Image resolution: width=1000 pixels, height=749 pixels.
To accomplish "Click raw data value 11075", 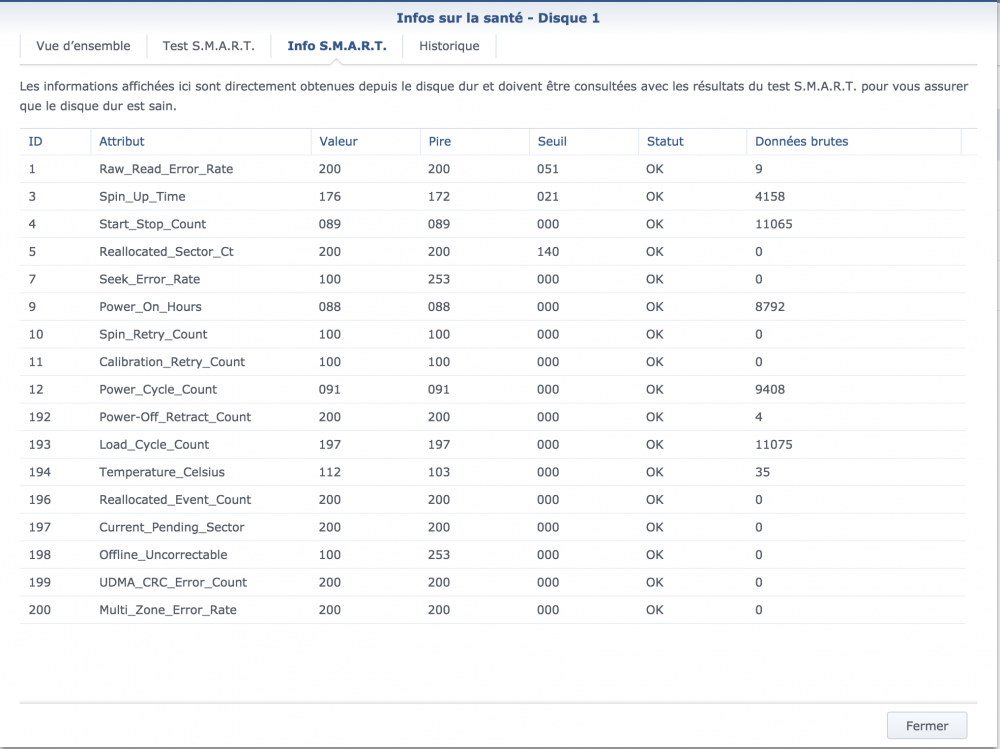I will [774, 445].
